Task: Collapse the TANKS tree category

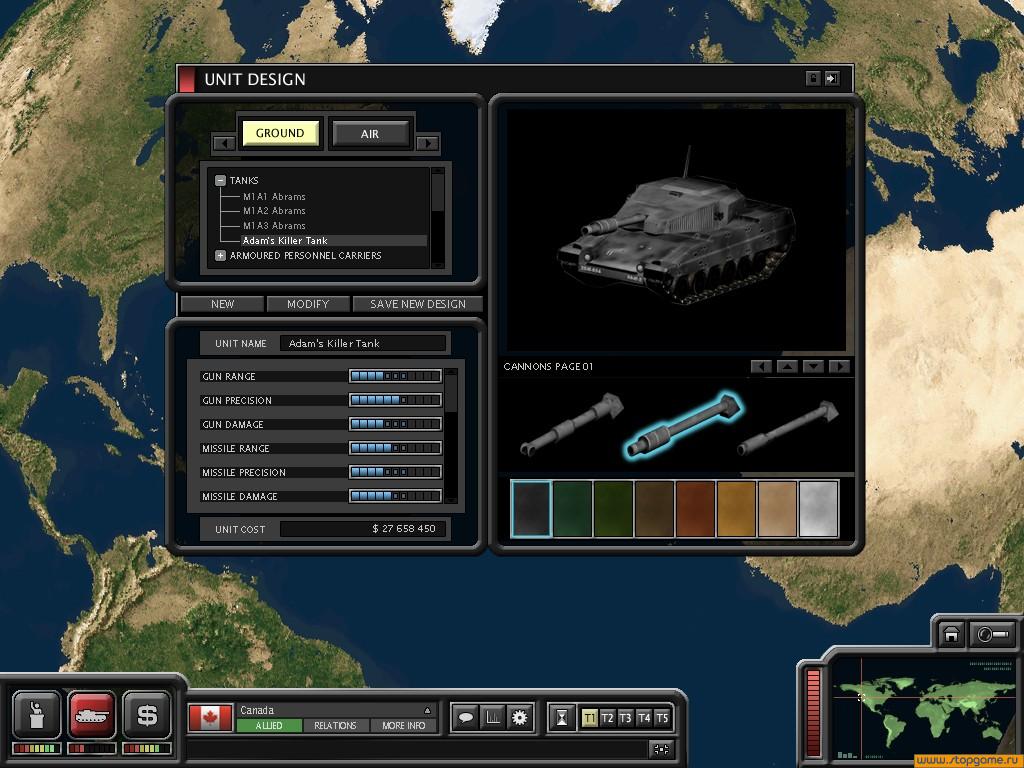Action: tap(220, 181)
